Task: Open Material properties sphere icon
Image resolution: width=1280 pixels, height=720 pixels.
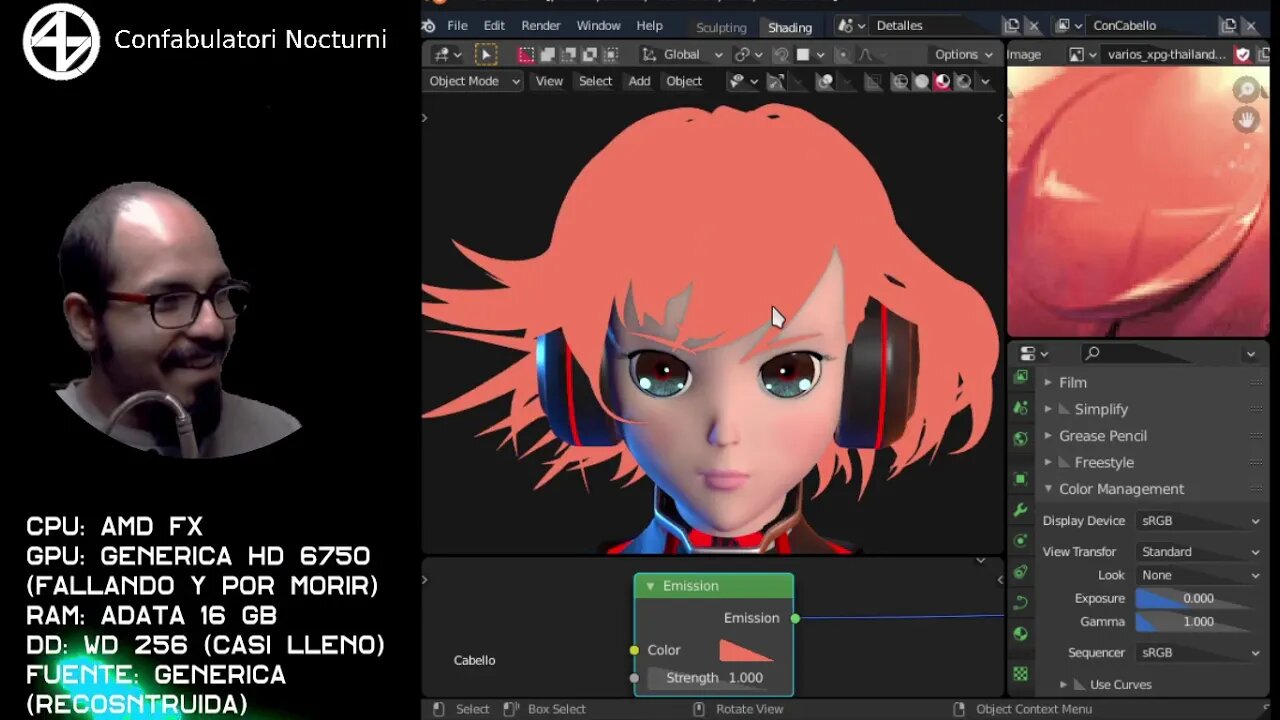Action: tap(1020, 634)
